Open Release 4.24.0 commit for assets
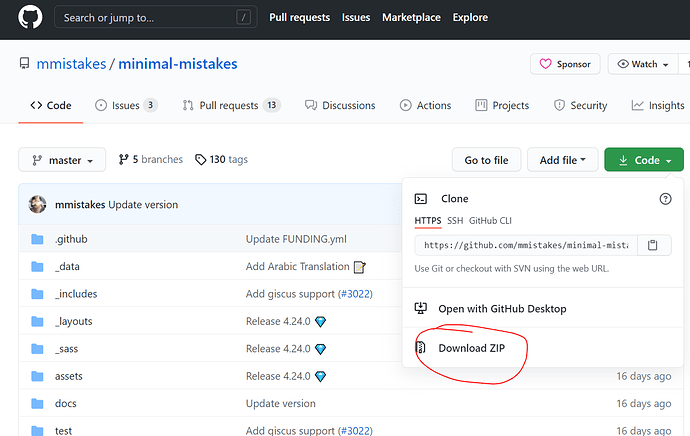The image size is (690, 436). [x=278, y=376]
